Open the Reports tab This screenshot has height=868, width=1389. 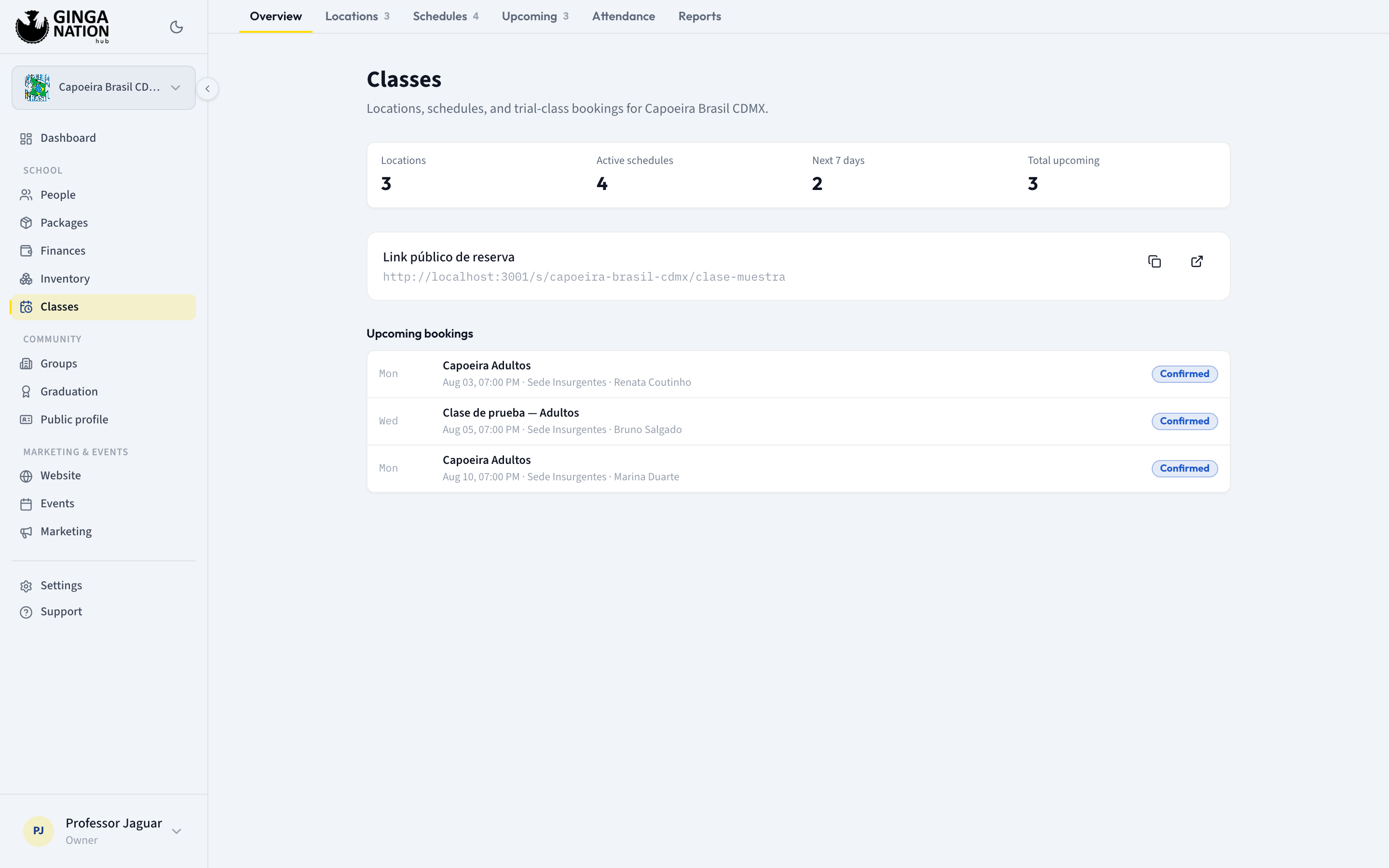[x=699, y=16]
